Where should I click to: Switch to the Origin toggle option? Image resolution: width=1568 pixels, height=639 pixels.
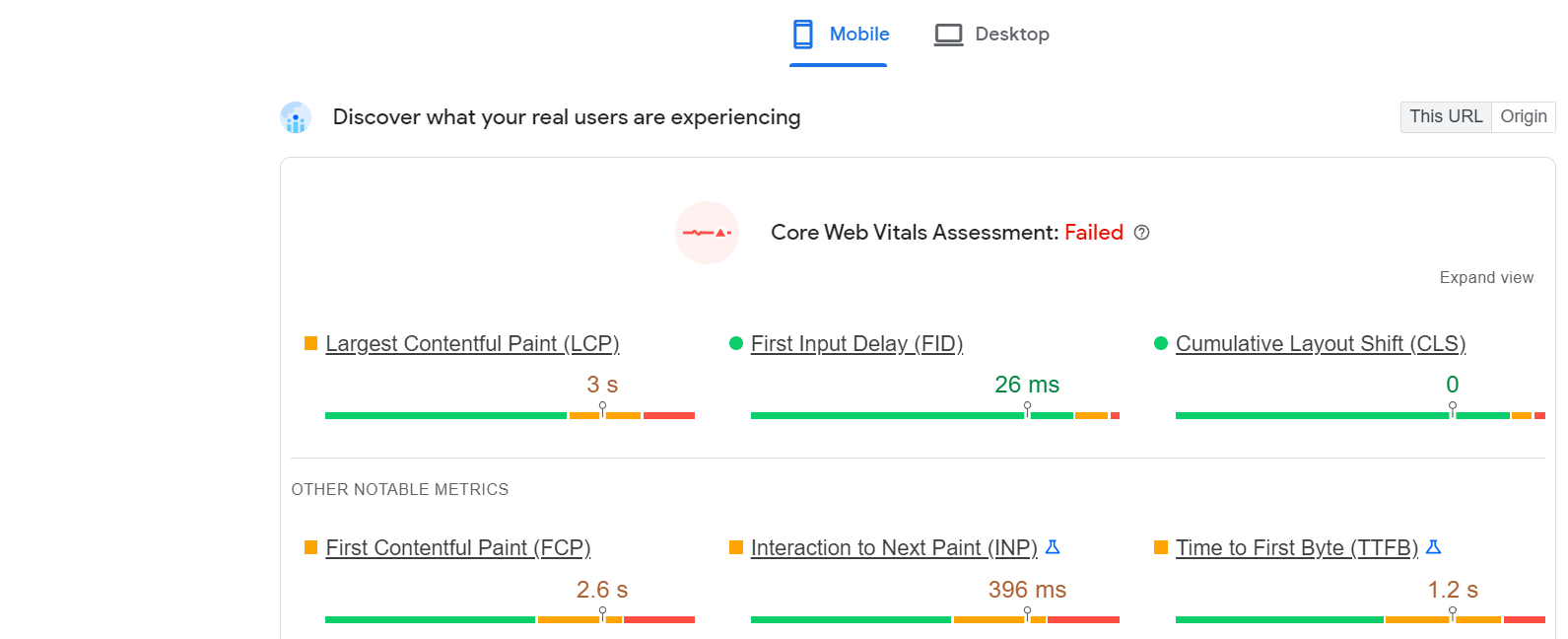click(x=1523, y=116)
